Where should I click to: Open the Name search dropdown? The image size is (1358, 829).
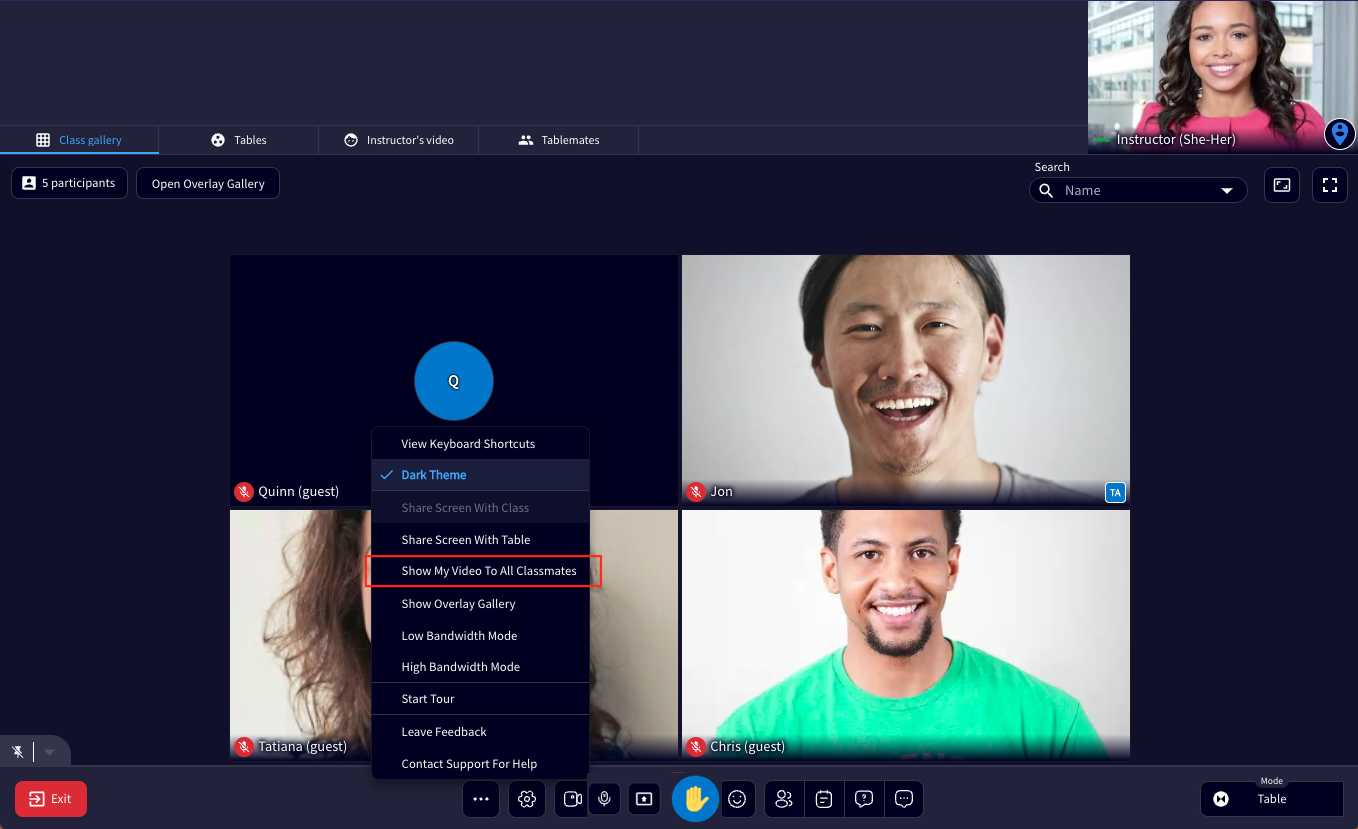pyautogui.click(x=1227, y=190)
